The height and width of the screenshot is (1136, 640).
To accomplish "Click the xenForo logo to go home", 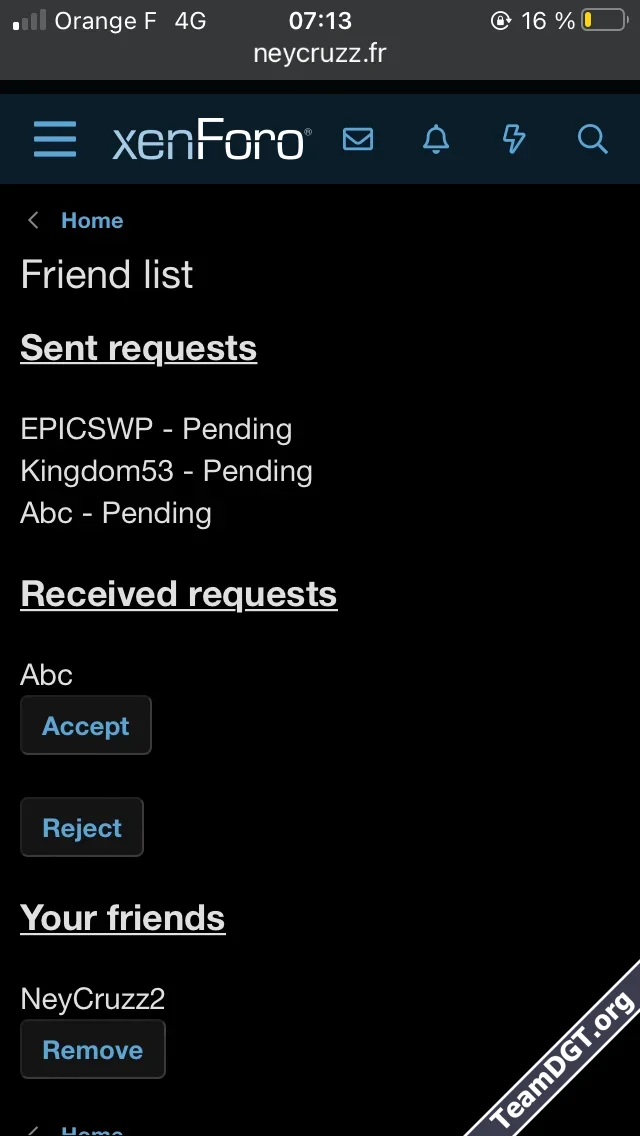I will point(210,139).
